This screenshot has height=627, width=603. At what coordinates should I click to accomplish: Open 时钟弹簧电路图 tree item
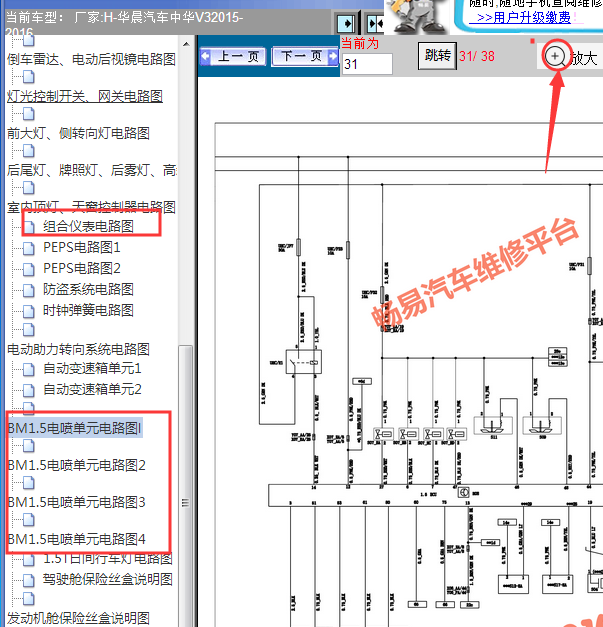point(88,310)
